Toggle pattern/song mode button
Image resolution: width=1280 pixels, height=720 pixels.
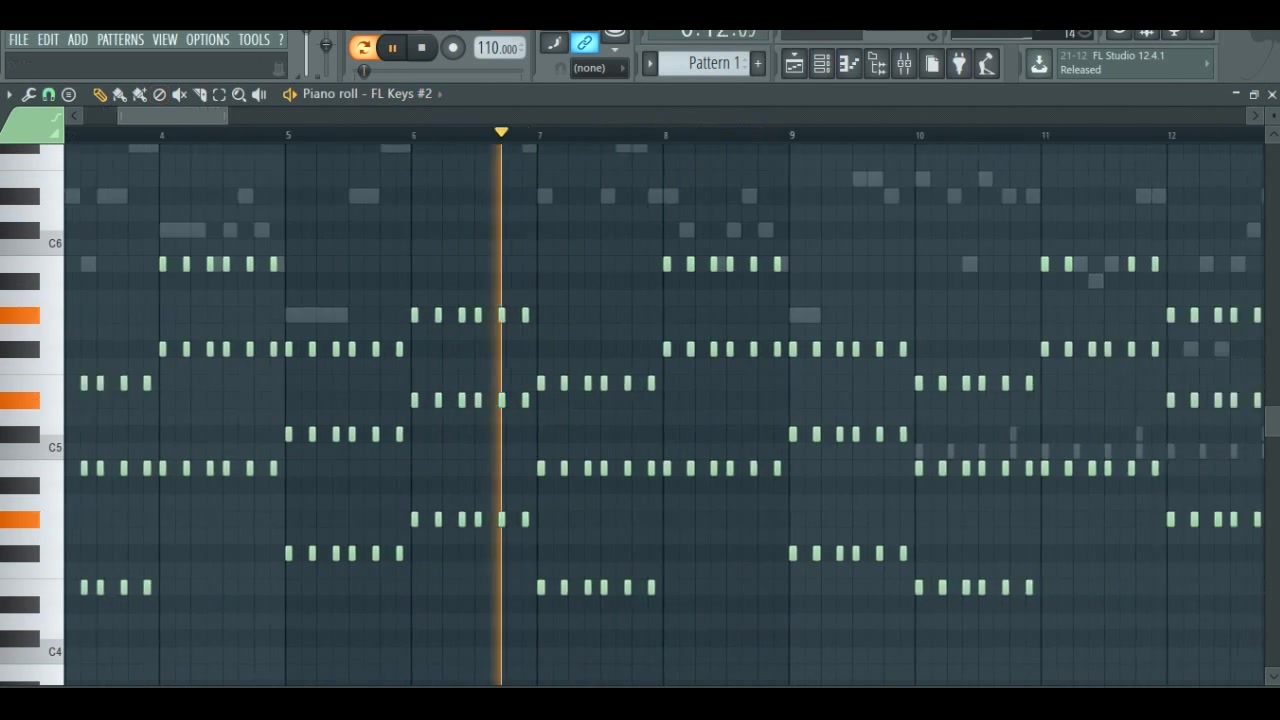tap(363, 48)
